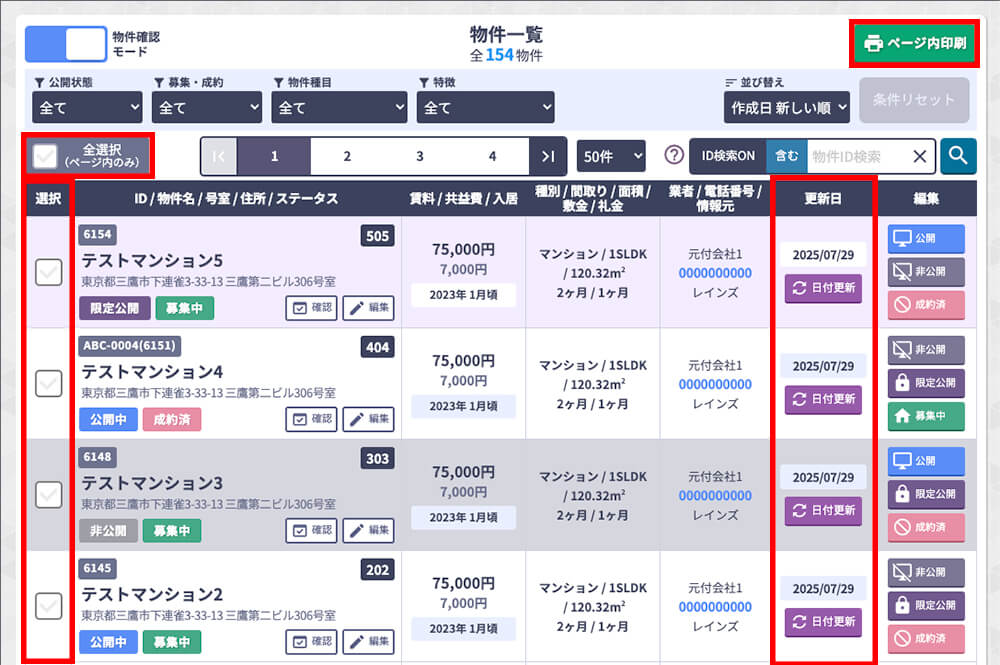
Task: Click the magnifying glass search icon
Action: 958,156
